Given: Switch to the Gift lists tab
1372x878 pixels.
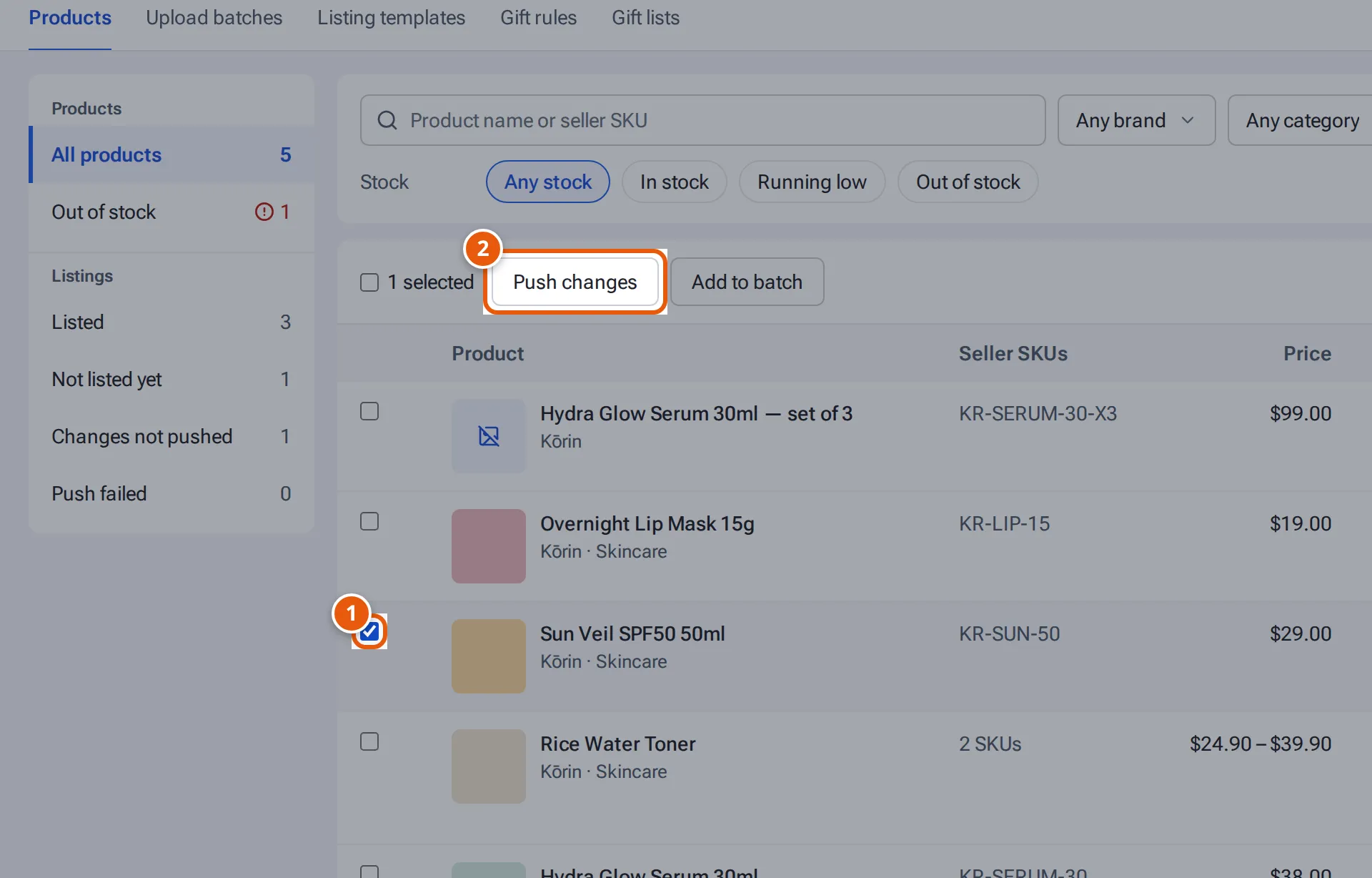Looking at the screenshot, I should pos(646,18).
